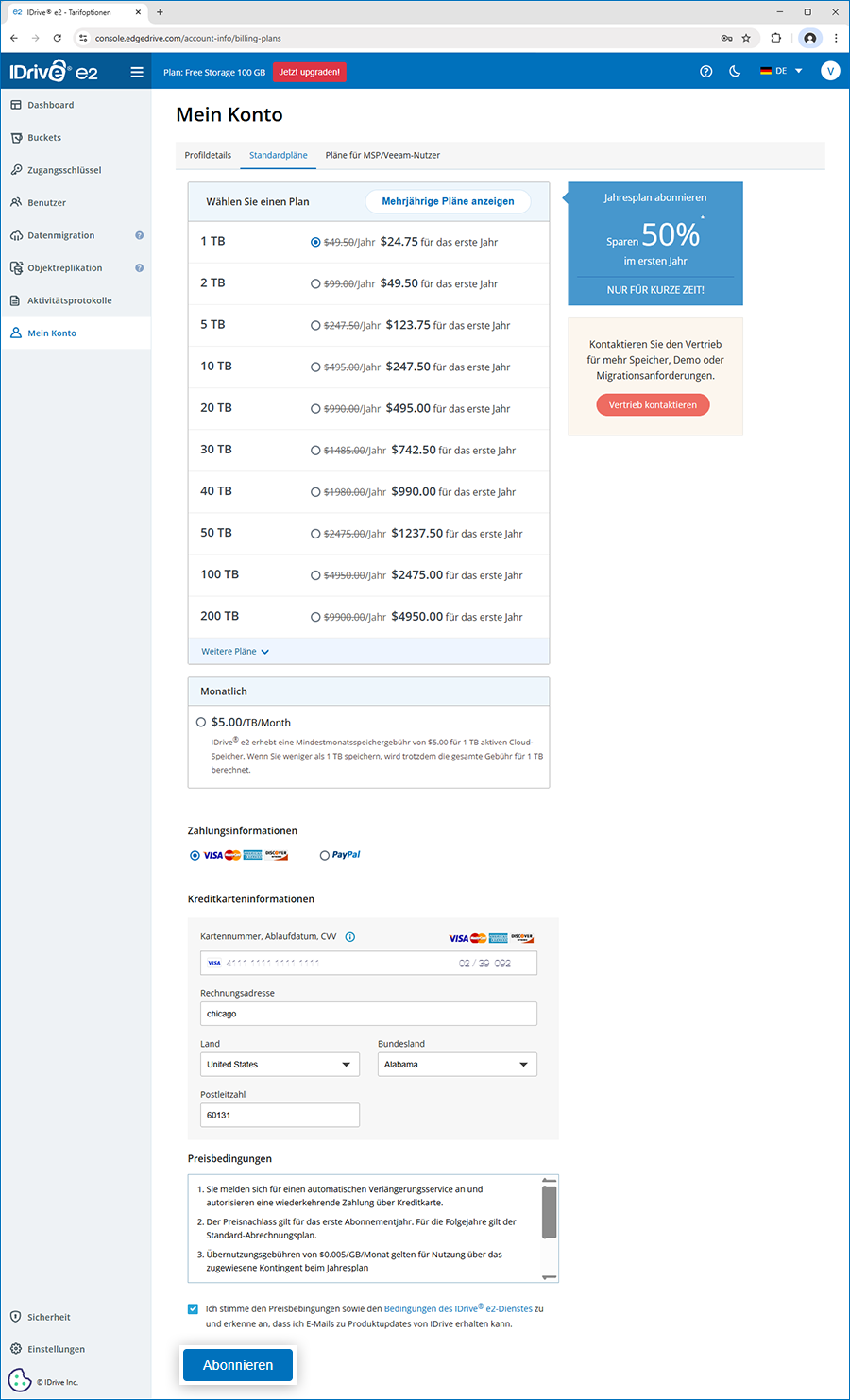Click the info icon next to CVV label
850x1400 pixels.
coord(350,937)
